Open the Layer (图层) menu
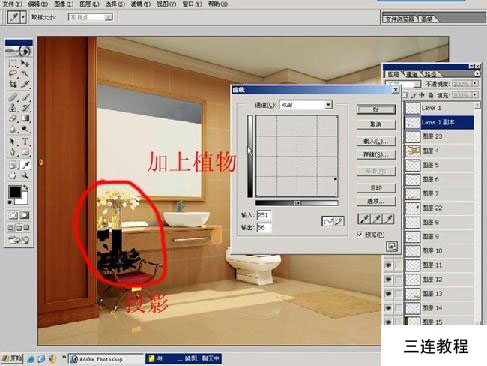487x366 pixels. click(x=89, y=4)
